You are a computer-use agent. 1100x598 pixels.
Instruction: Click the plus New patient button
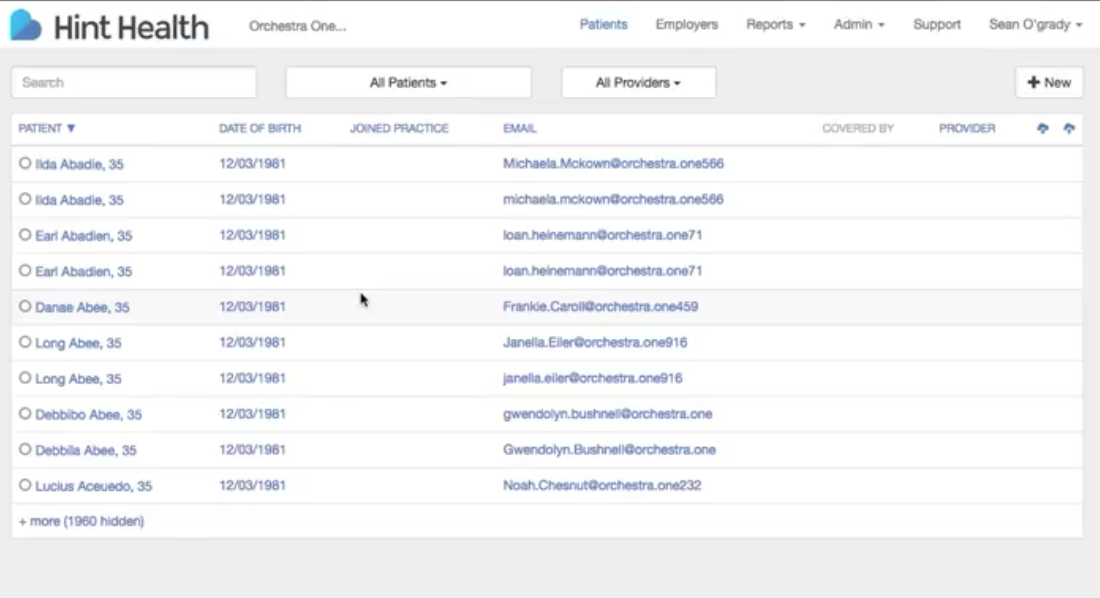pyautogui.click(x=1049, y=83)
